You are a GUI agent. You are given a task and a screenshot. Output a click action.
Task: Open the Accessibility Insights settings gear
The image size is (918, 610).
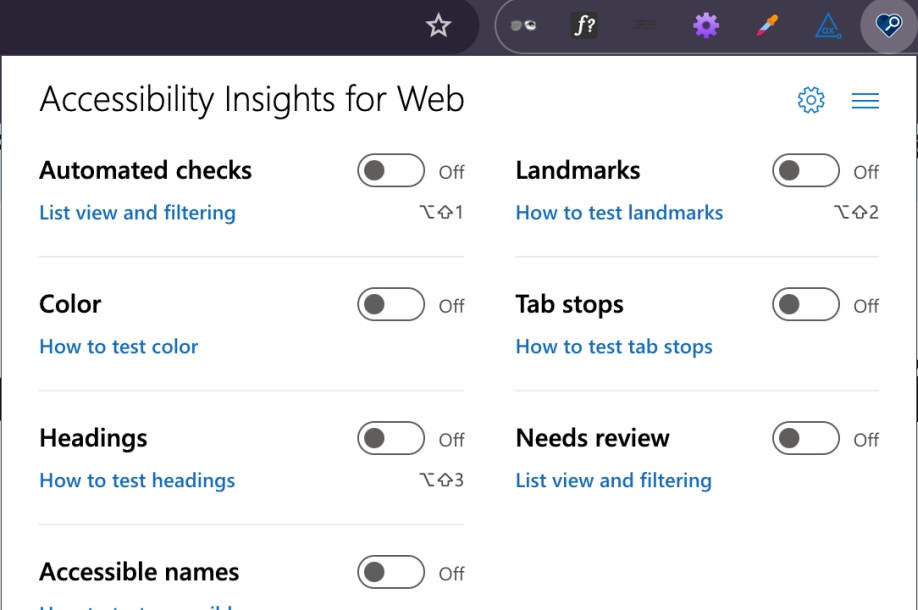pyautogui.click(x=811, y=100)
